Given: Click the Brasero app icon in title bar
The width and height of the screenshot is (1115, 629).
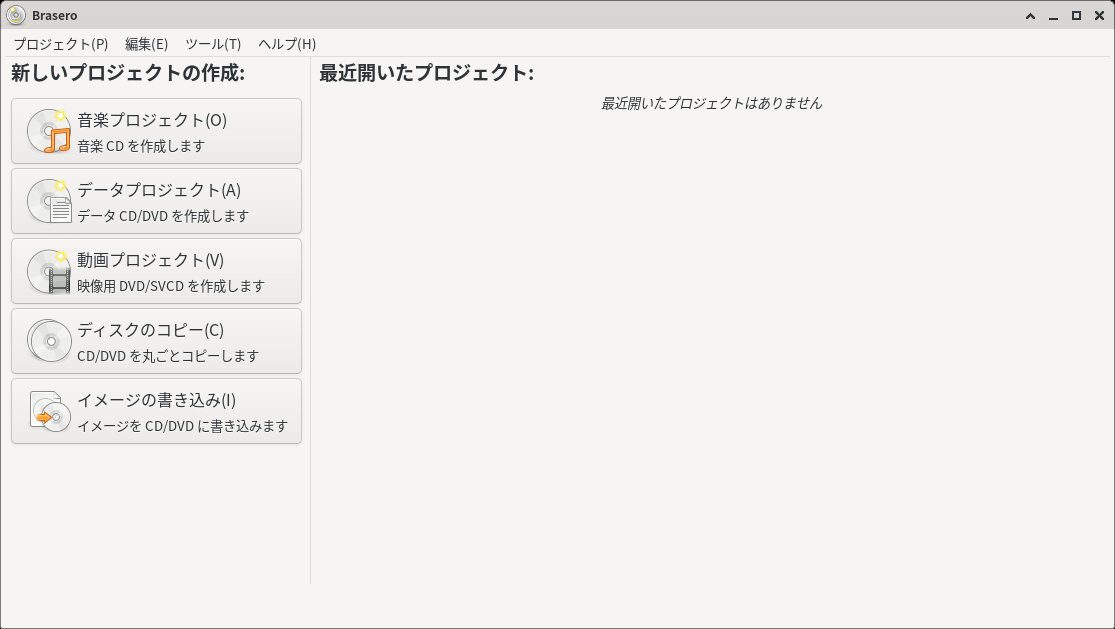Looking at the screenshot, I should pyautogui.click(x=15, y=15).
